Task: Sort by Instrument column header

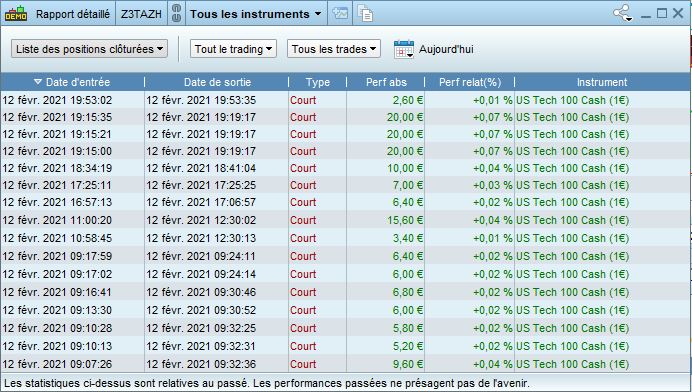Action: 602,82
